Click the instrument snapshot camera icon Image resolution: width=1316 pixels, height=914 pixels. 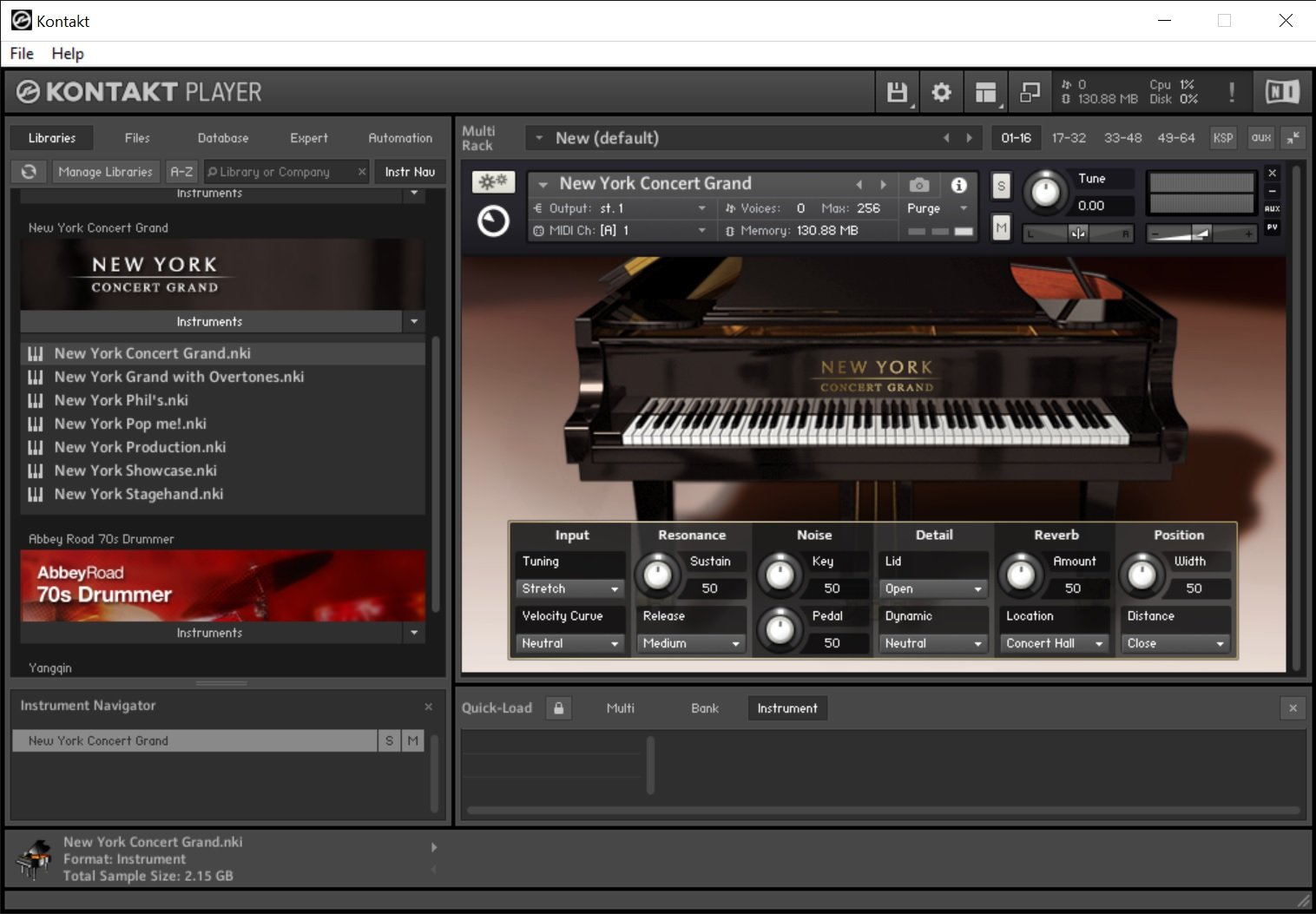click(x=919, y=185)
